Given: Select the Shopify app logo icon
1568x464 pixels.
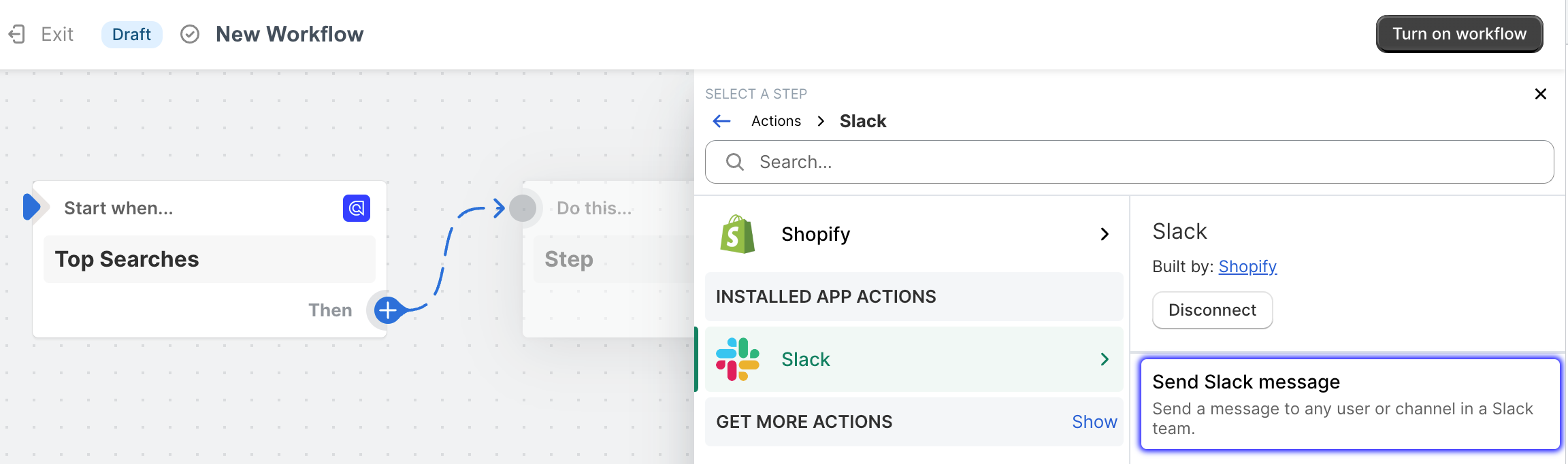Looking at the screenshot, I should pyautogui.click(x=738, y=233).
